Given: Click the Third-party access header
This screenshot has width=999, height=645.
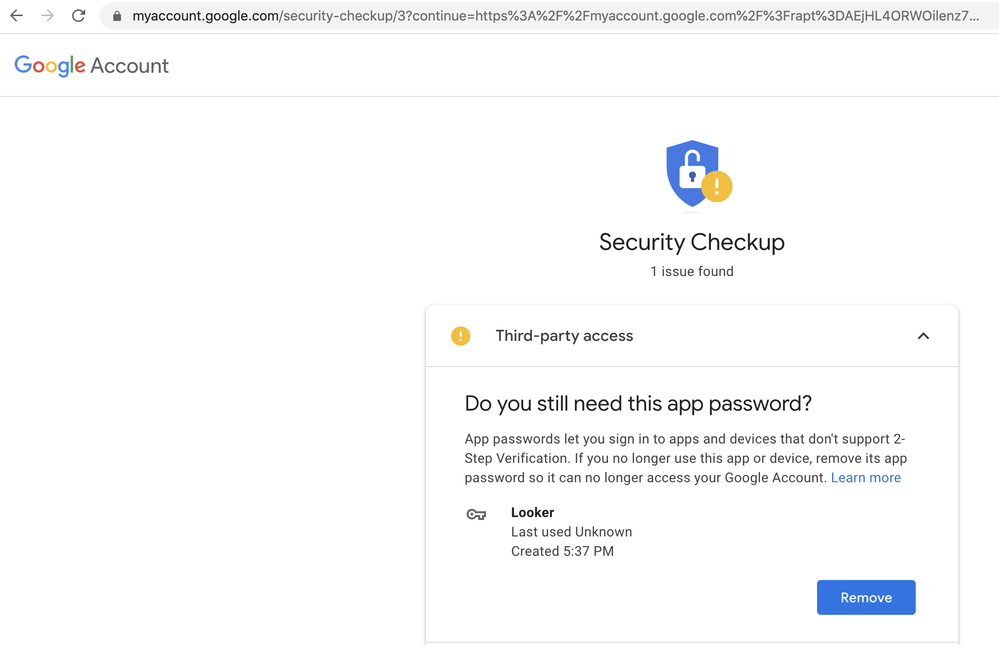Looking at the screenshot, I should [x=692, y=336].
